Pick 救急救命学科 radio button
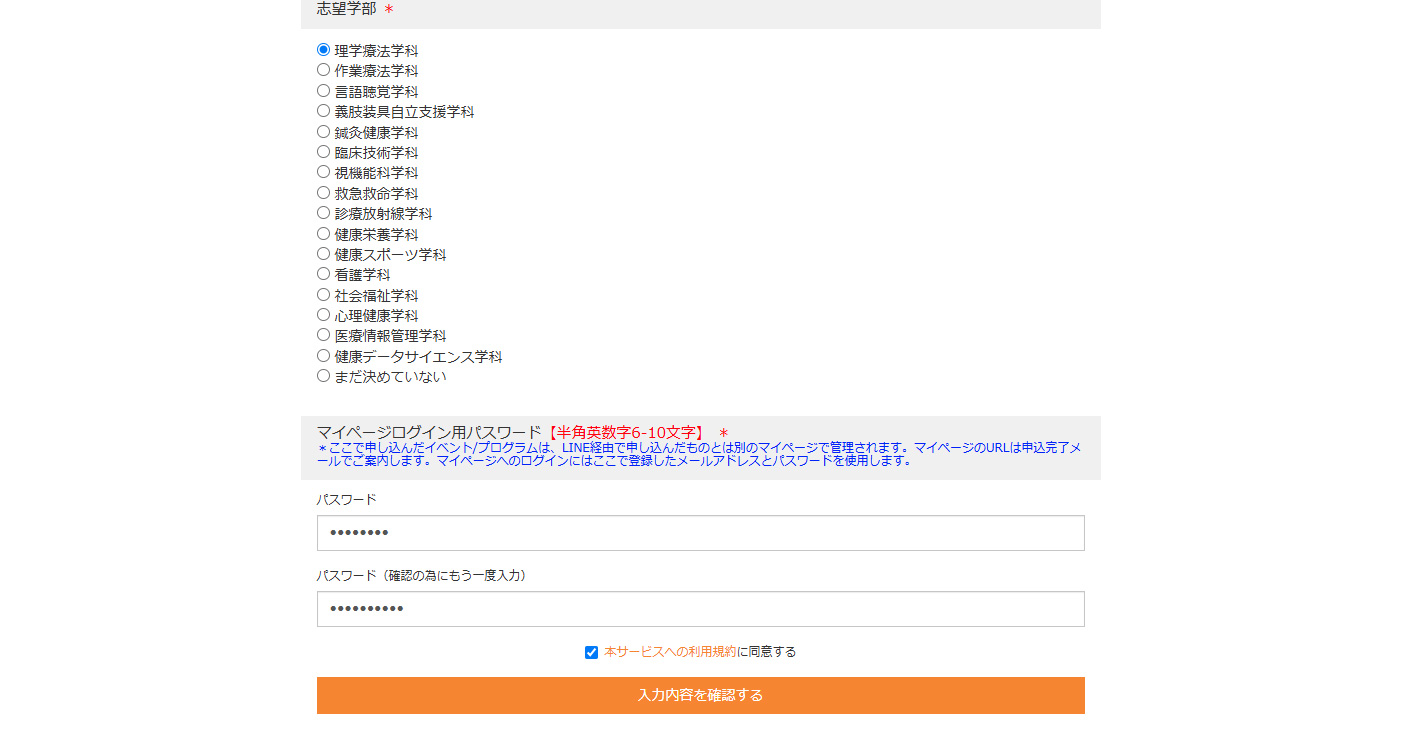Viewport: 1408px width, 755px height. click(323, 193)
